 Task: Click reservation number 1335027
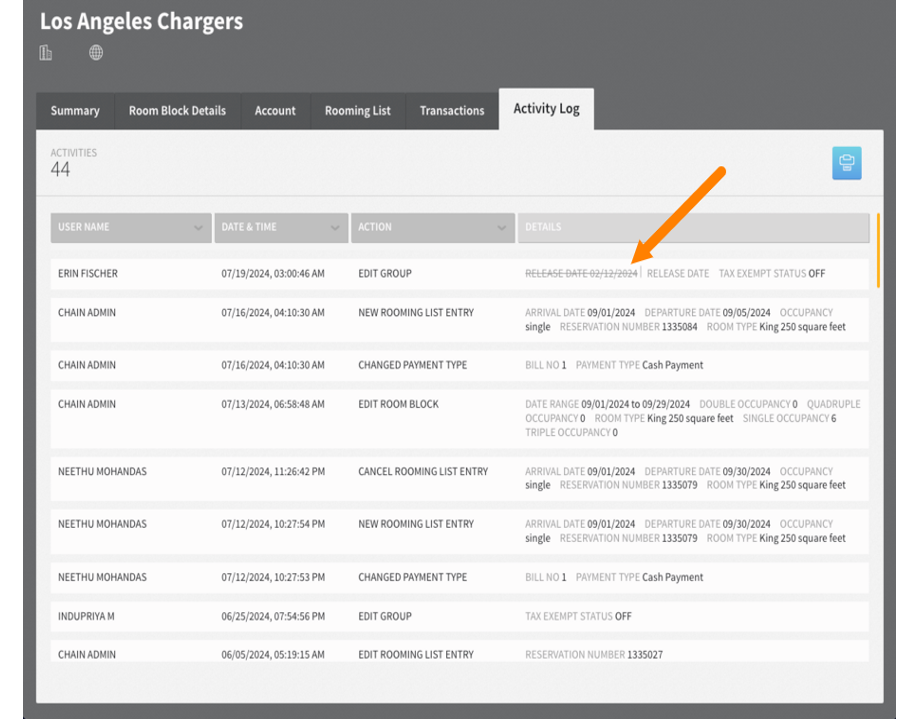pos(645,654)
